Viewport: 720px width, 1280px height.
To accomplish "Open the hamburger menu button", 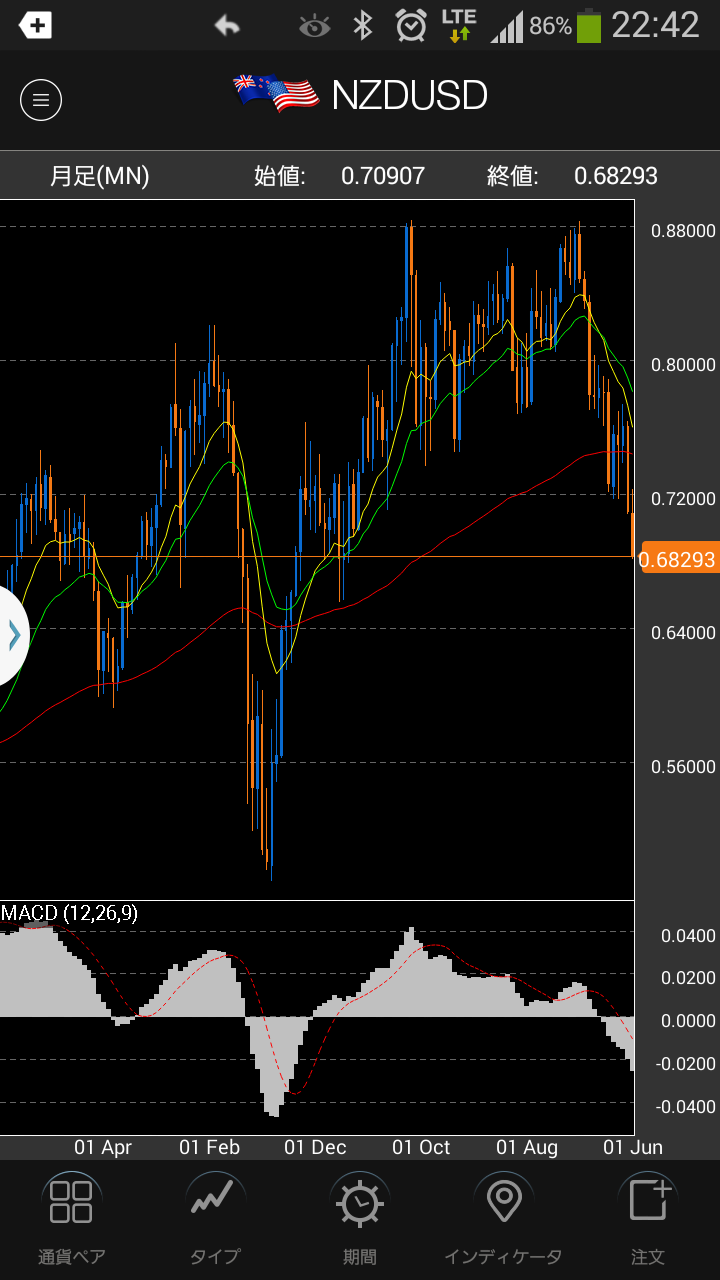I will point(41,100).
